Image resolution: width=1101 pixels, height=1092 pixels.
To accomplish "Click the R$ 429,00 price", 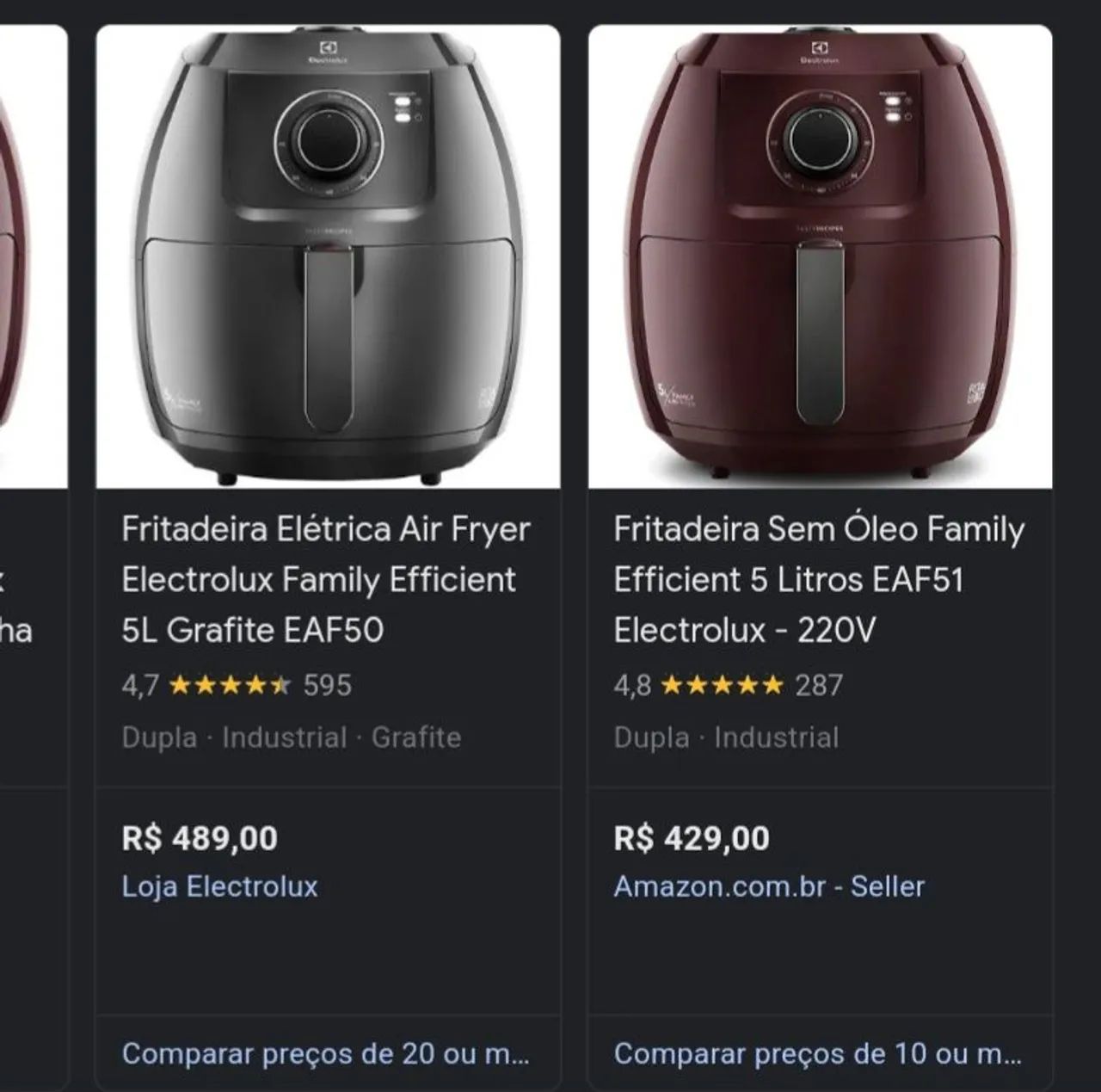I will [x=692, y=836].
